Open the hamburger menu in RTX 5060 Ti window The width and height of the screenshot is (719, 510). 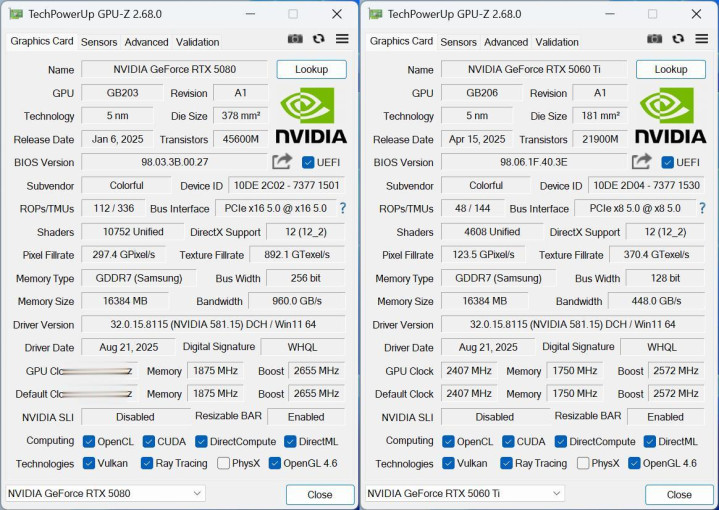pos(702,39)
